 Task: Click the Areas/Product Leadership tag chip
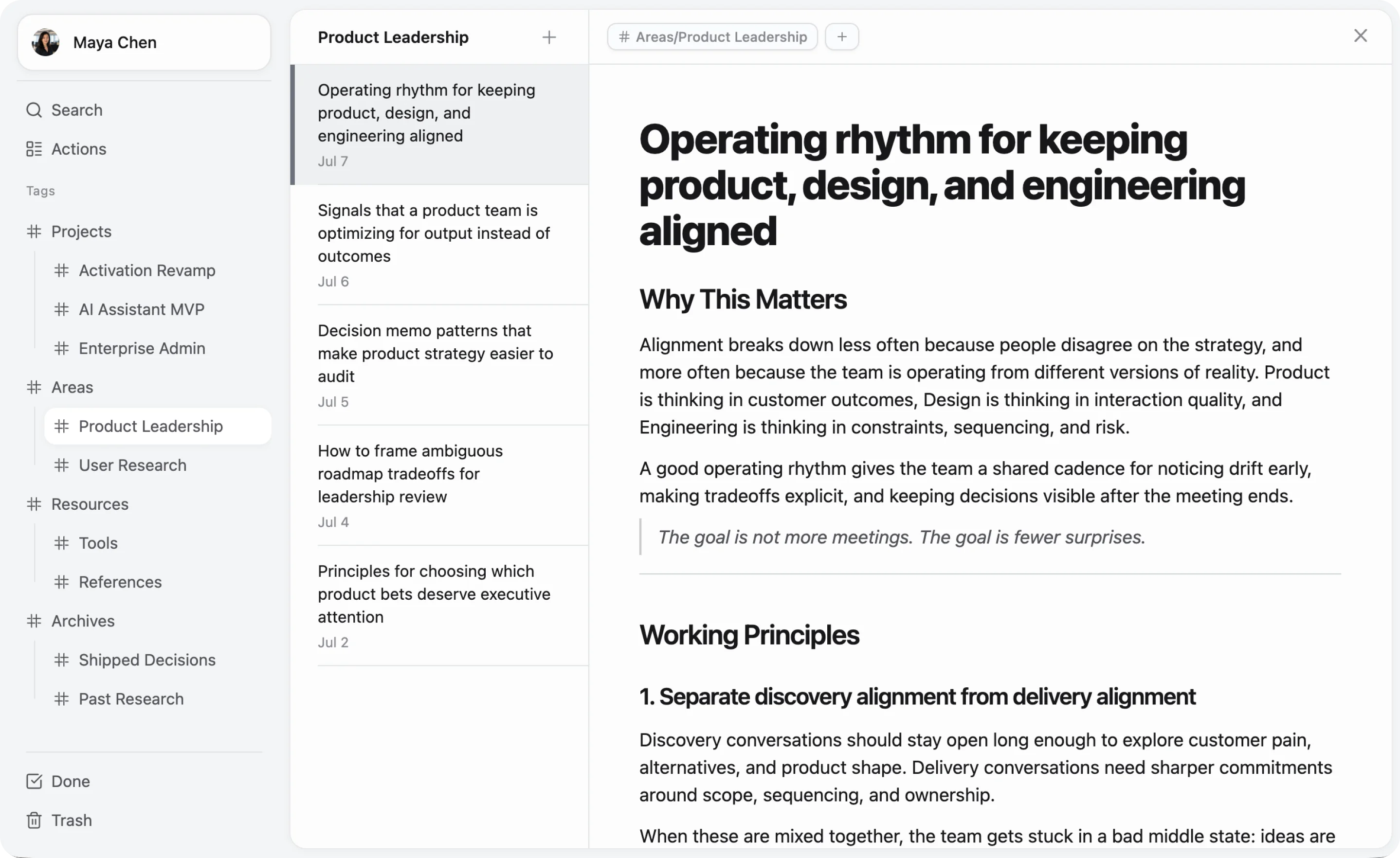pyautogui.click(x=712, y=37)
